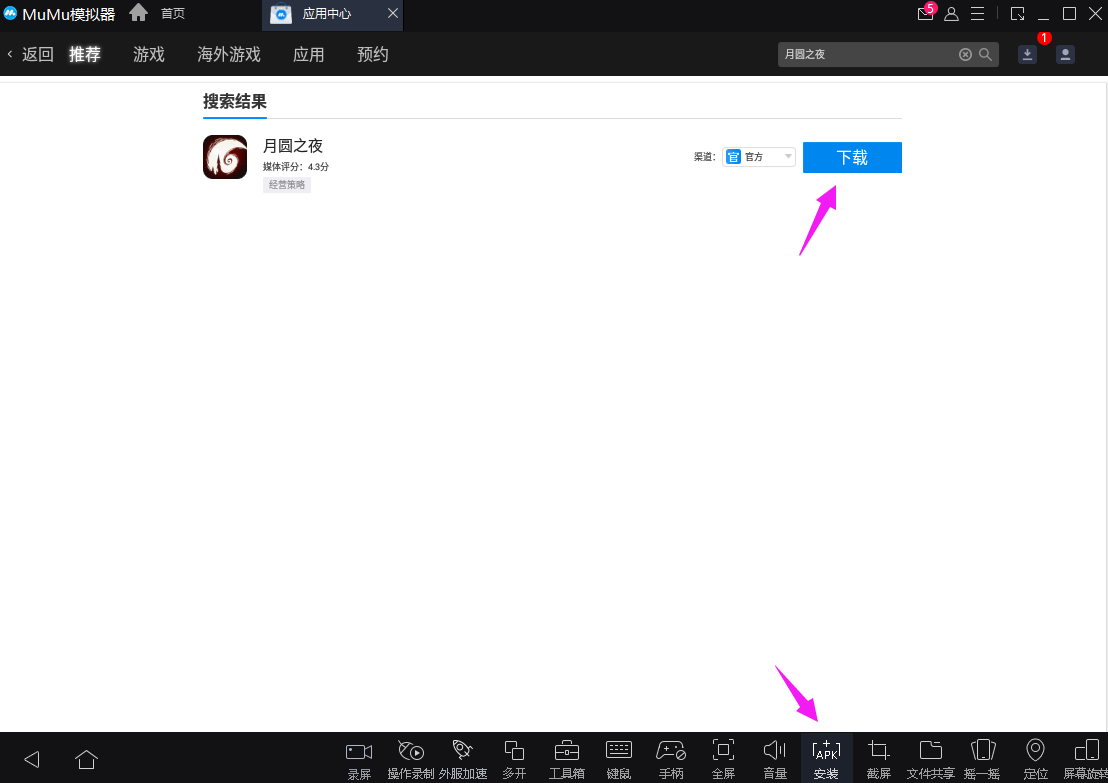The height and width of the screenshot is (783, 1108).
Task: Tap the Android home button in bottom bar
Action: pos(86,760)
